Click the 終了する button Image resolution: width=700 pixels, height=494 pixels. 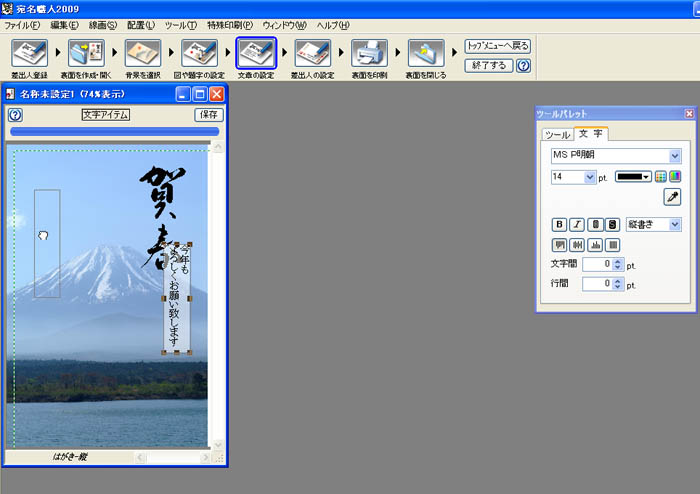490,65
